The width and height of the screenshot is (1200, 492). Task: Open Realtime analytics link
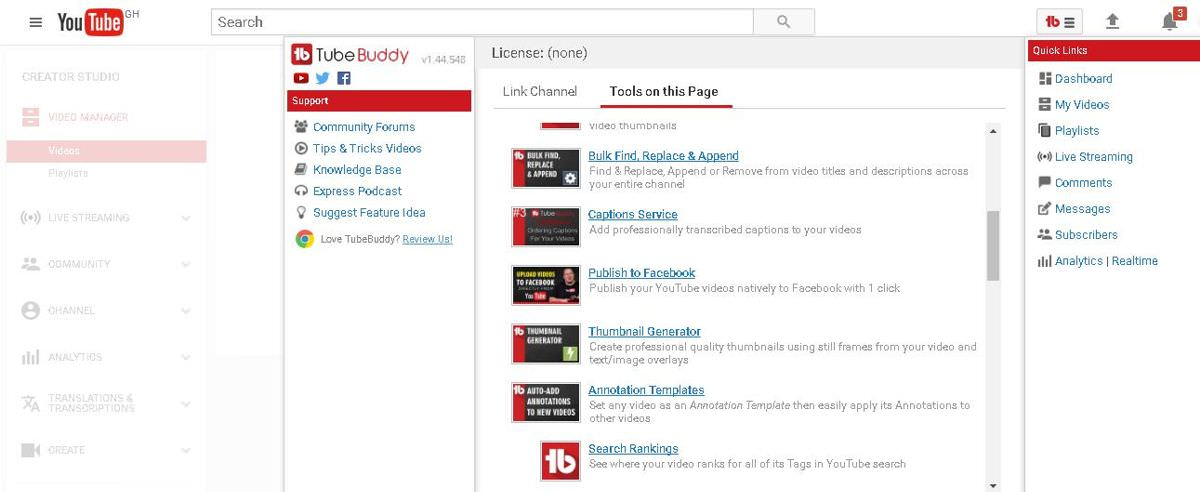[1135, 261]
